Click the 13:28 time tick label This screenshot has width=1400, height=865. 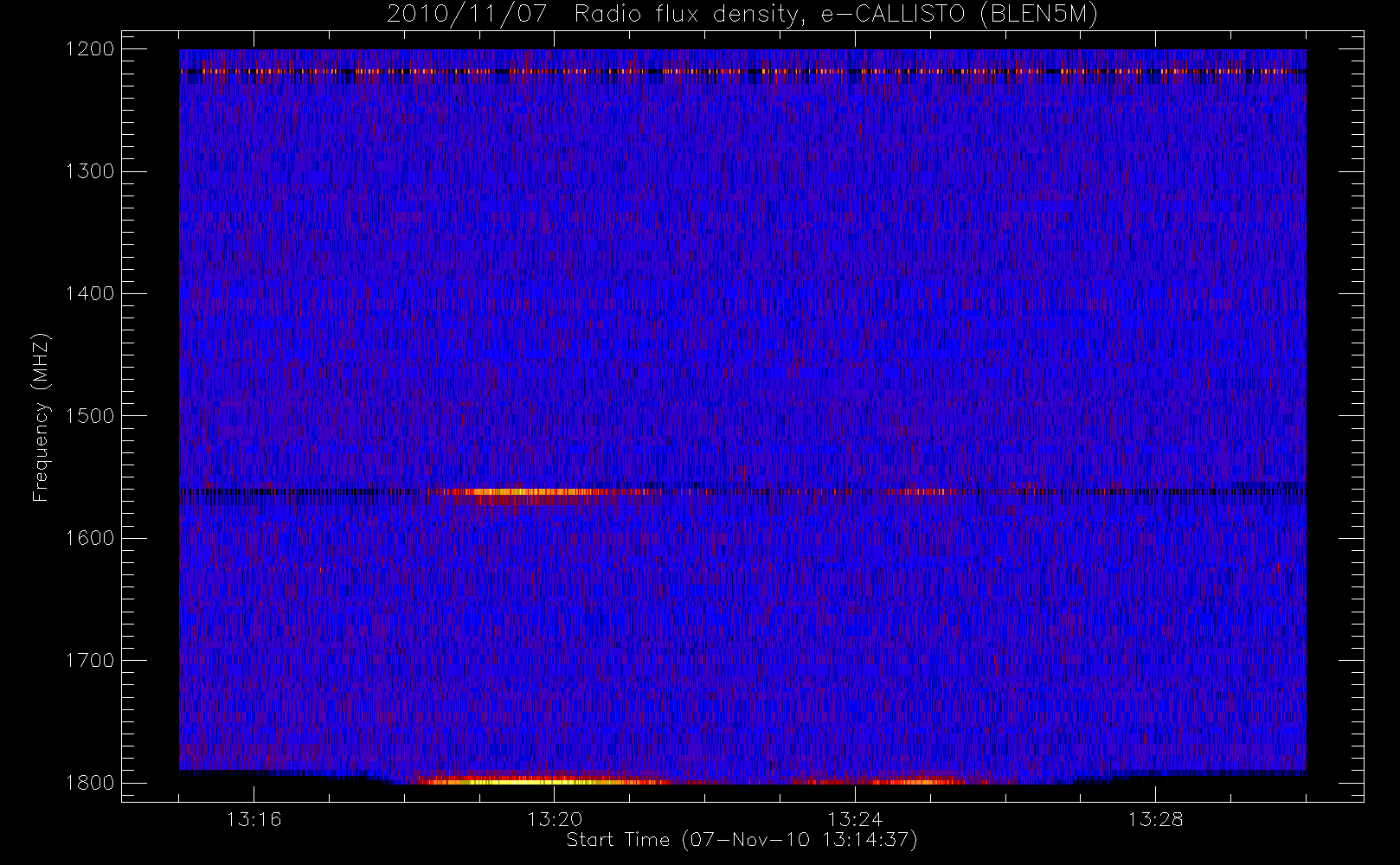tap(1155, 819)
